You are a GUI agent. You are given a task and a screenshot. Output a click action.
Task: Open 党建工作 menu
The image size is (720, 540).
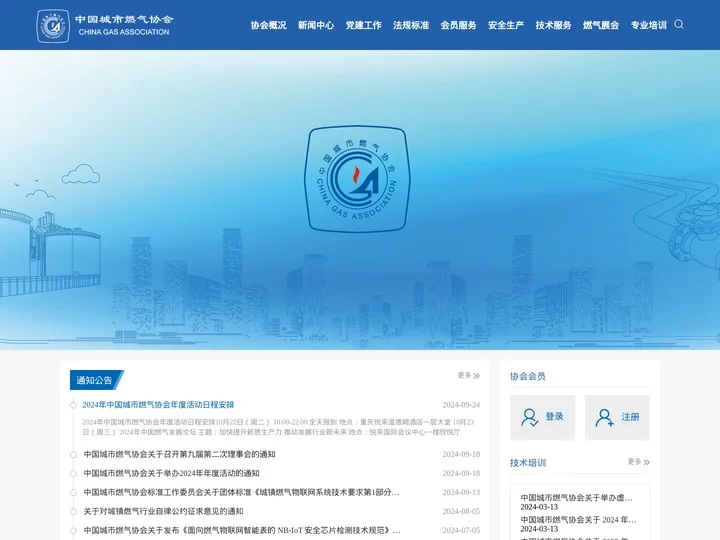(x=364, y=25)
